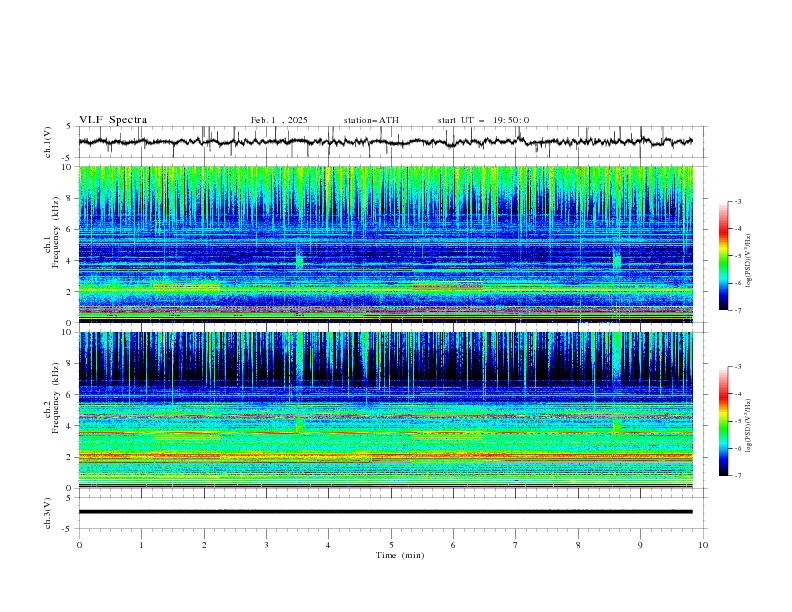792x612 pixels.
Task: Click time-axis tick label "9"
Action: [x=640, y=545]
